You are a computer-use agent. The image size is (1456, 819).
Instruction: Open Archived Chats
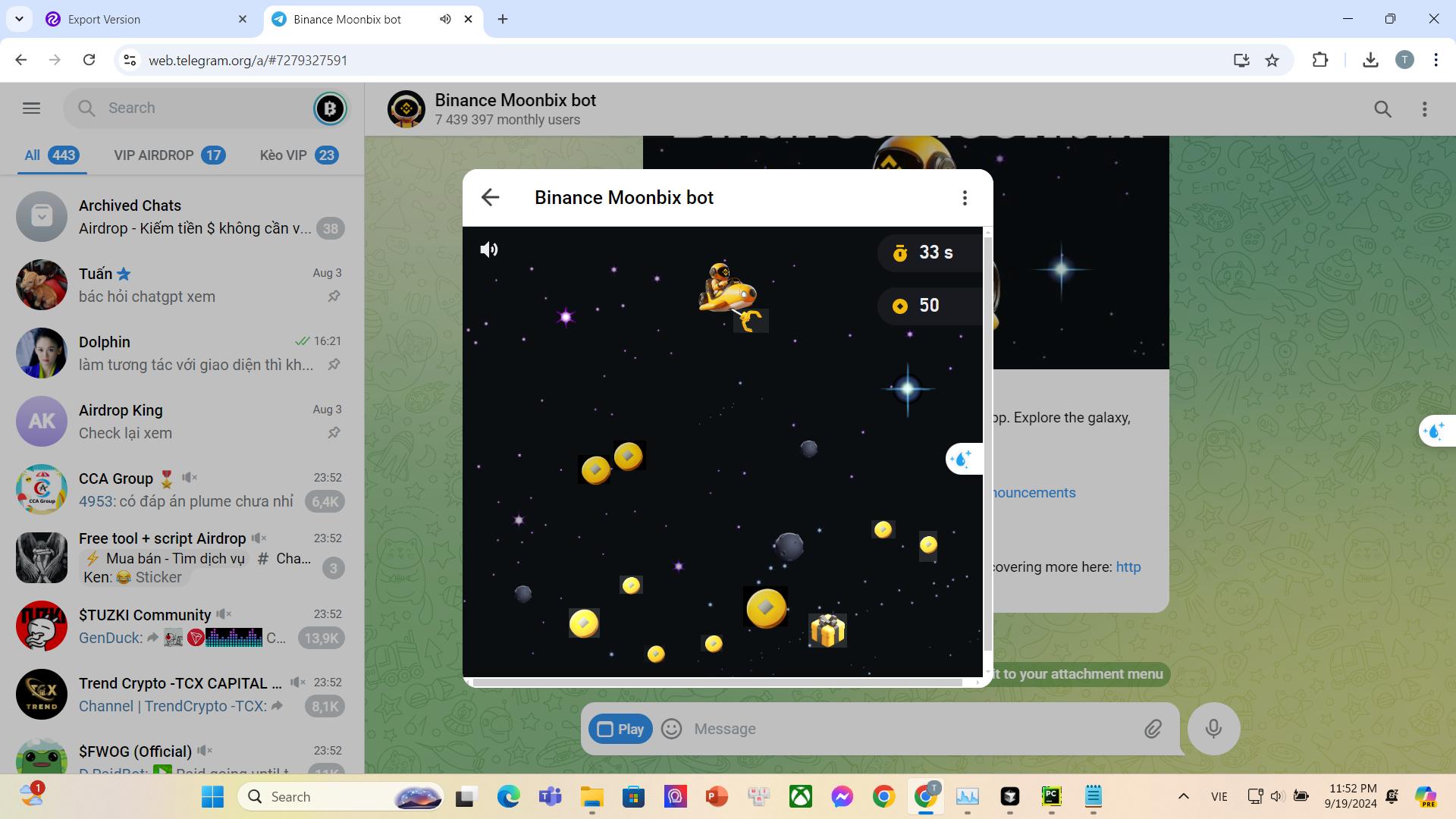coord(182,217)
